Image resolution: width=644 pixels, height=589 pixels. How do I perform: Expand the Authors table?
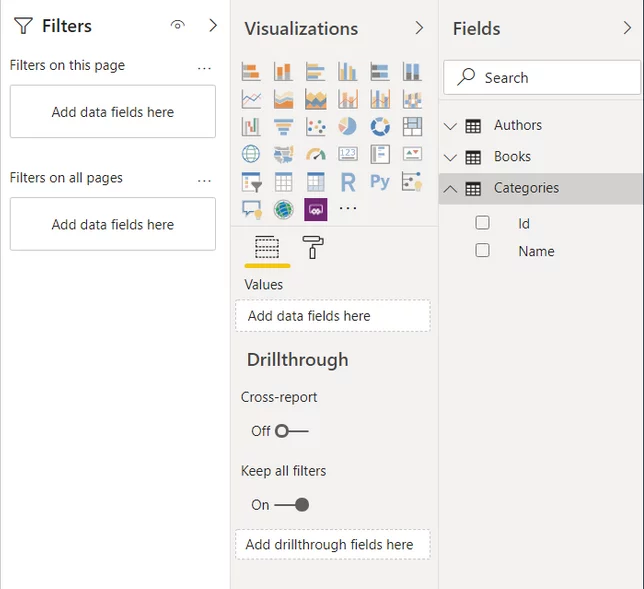[x=451, y=126]
